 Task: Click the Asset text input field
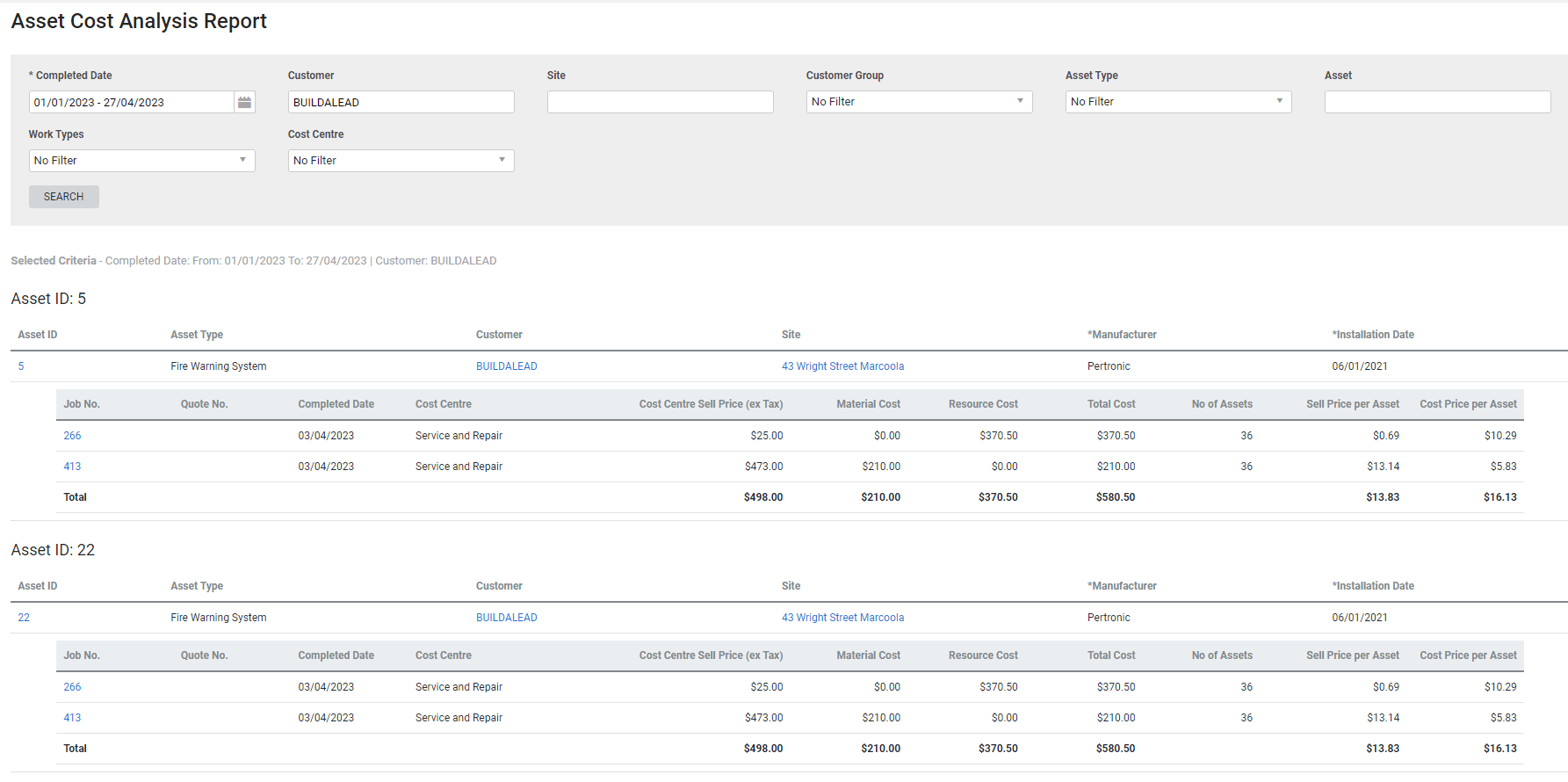(x=1437, y=102)
